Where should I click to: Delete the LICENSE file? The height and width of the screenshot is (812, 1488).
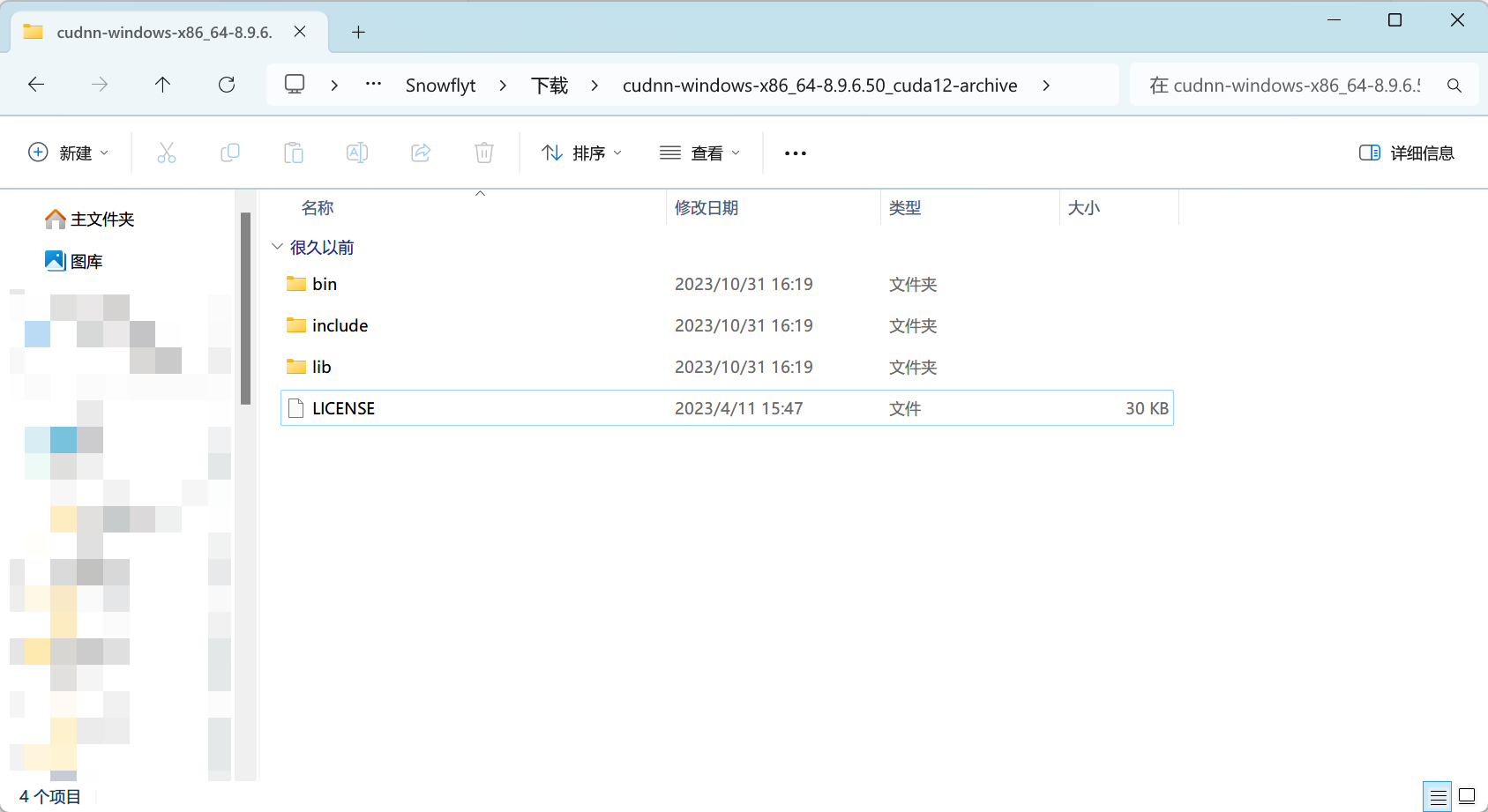pyautogui.click(x=483, y=152)
